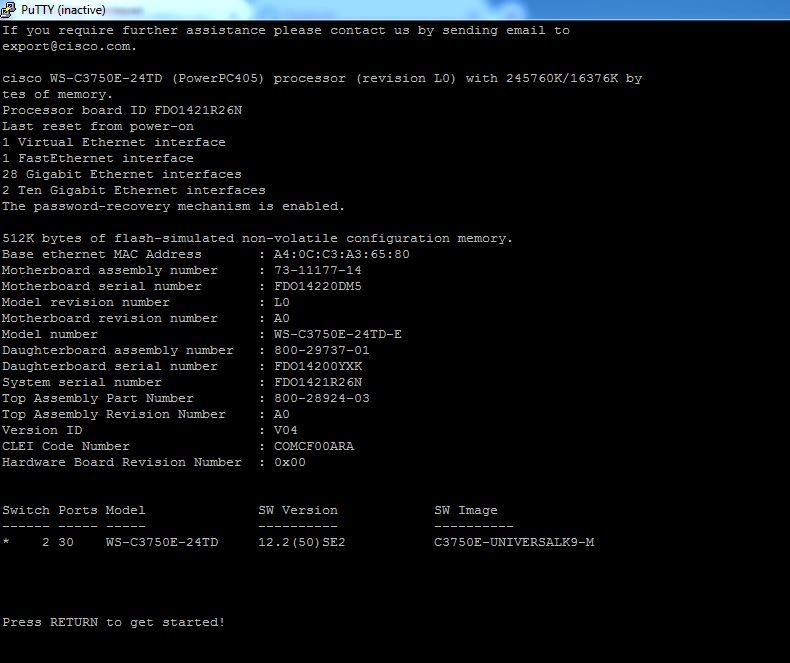Viewport: 790px width, 663px height.
Task: Click the Motherboard revision number value A0
Action: click(x=282, y=318)
